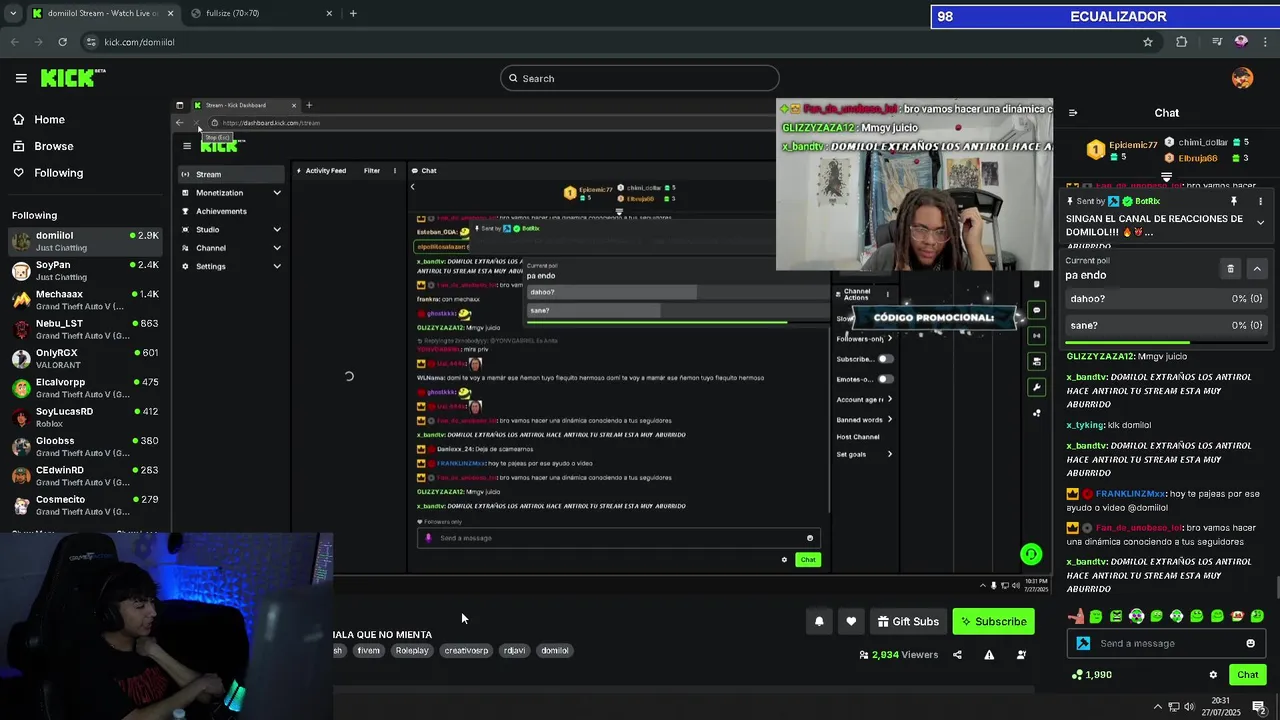The image size is (1280, 720).
Task: Click the fivem stream tag
Action: coord(368,651)
